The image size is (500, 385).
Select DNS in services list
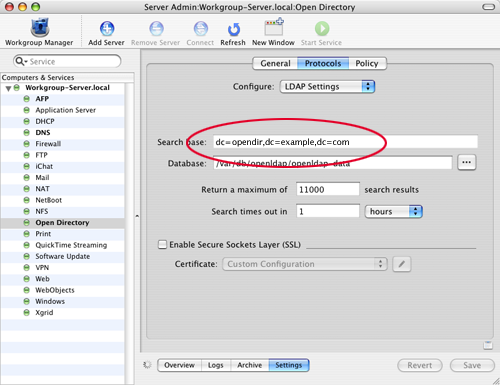tap(43, 133)
